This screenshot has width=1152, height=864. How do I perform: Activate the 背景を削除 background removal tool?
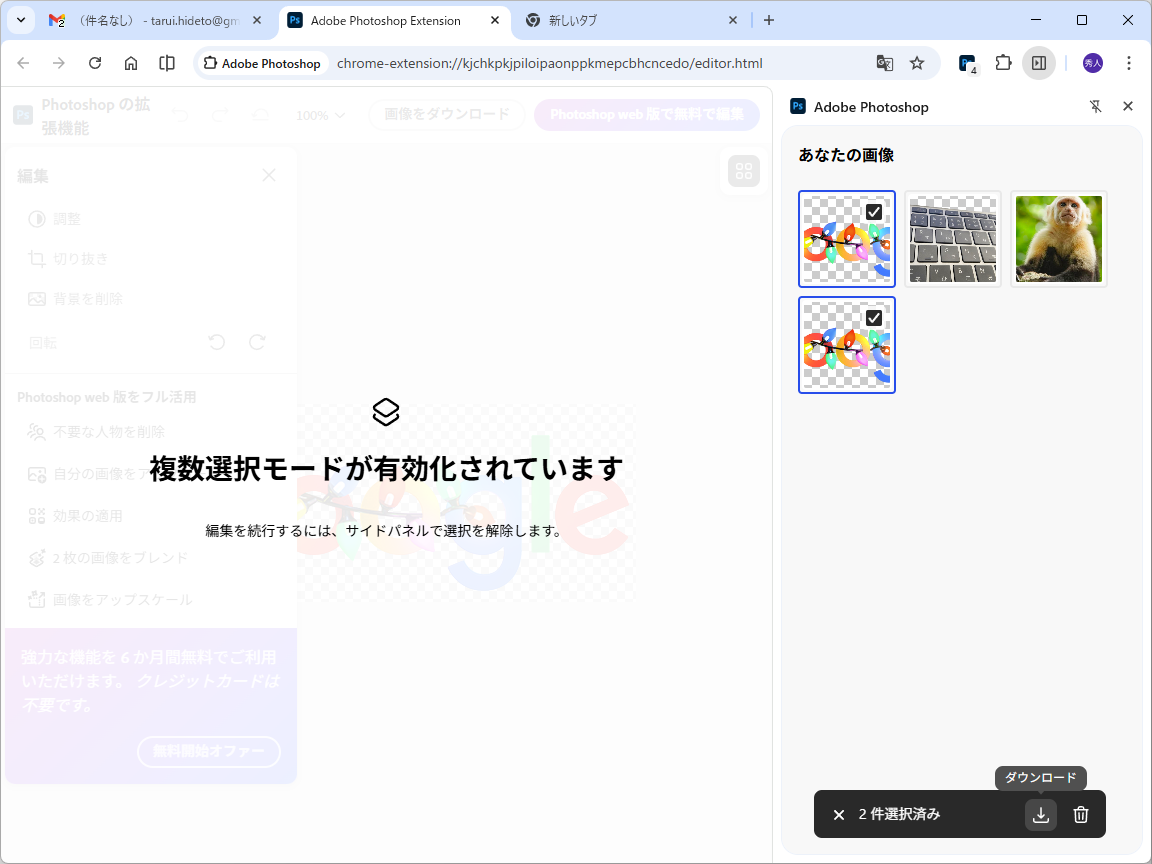[86, 298]
